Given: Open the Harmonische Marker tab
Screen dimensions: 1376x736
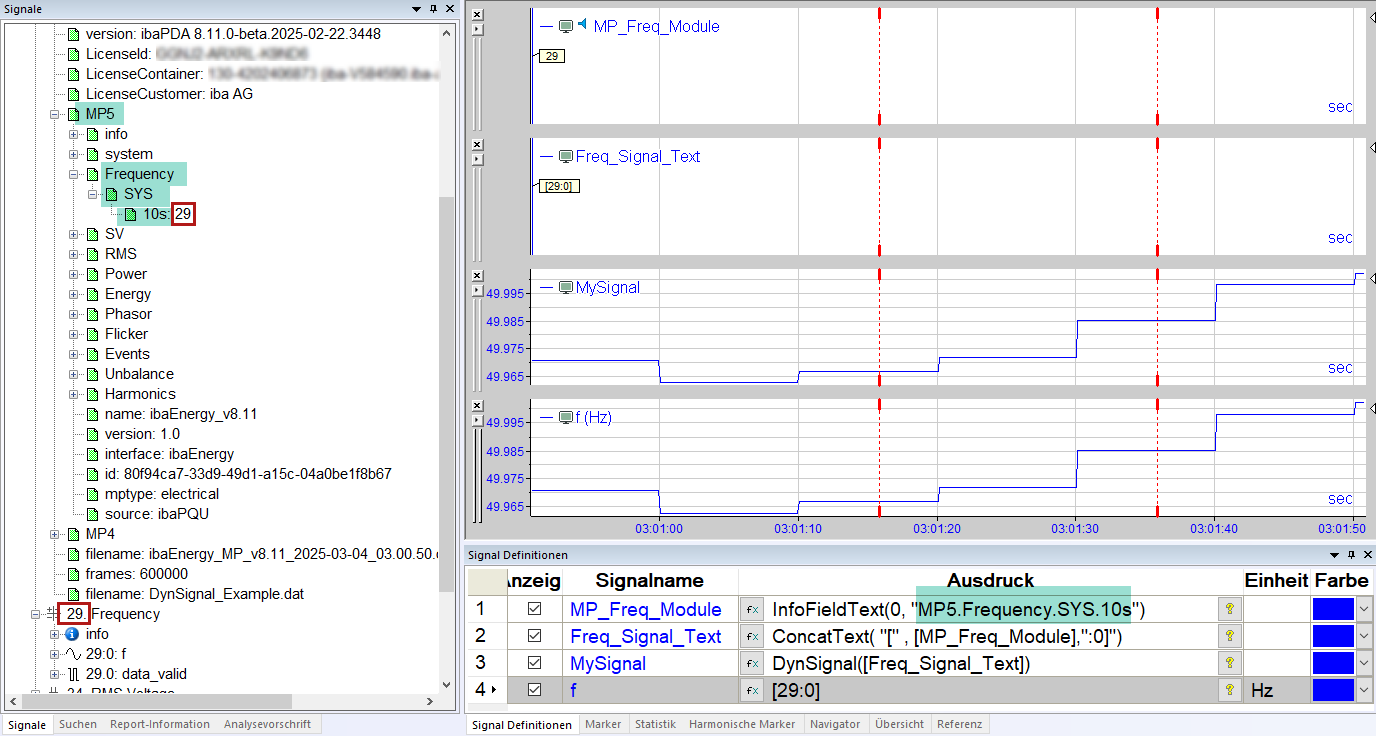Looking at the screenshot, I should 742,724.
